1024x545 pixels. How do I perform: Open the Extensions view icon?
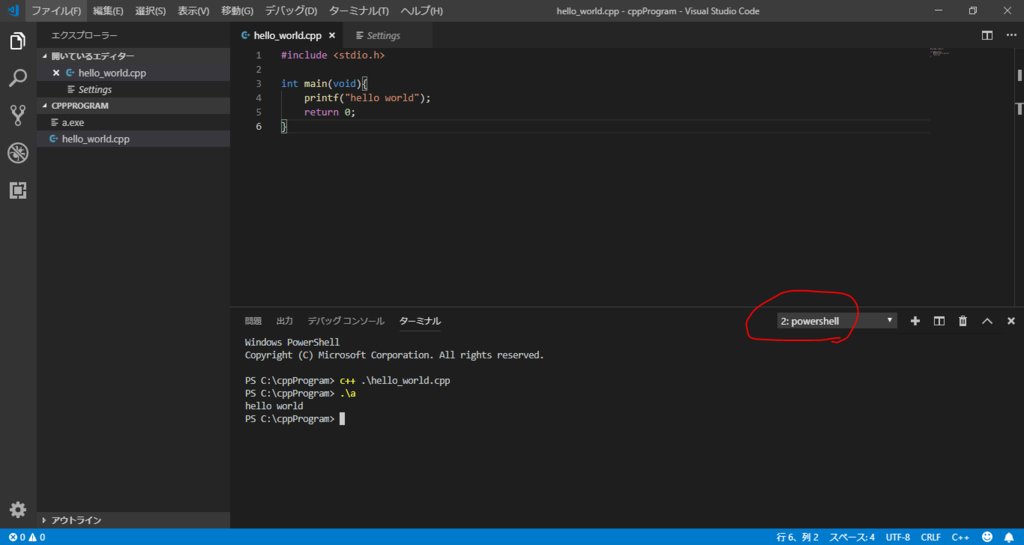[x=18, y=191]
